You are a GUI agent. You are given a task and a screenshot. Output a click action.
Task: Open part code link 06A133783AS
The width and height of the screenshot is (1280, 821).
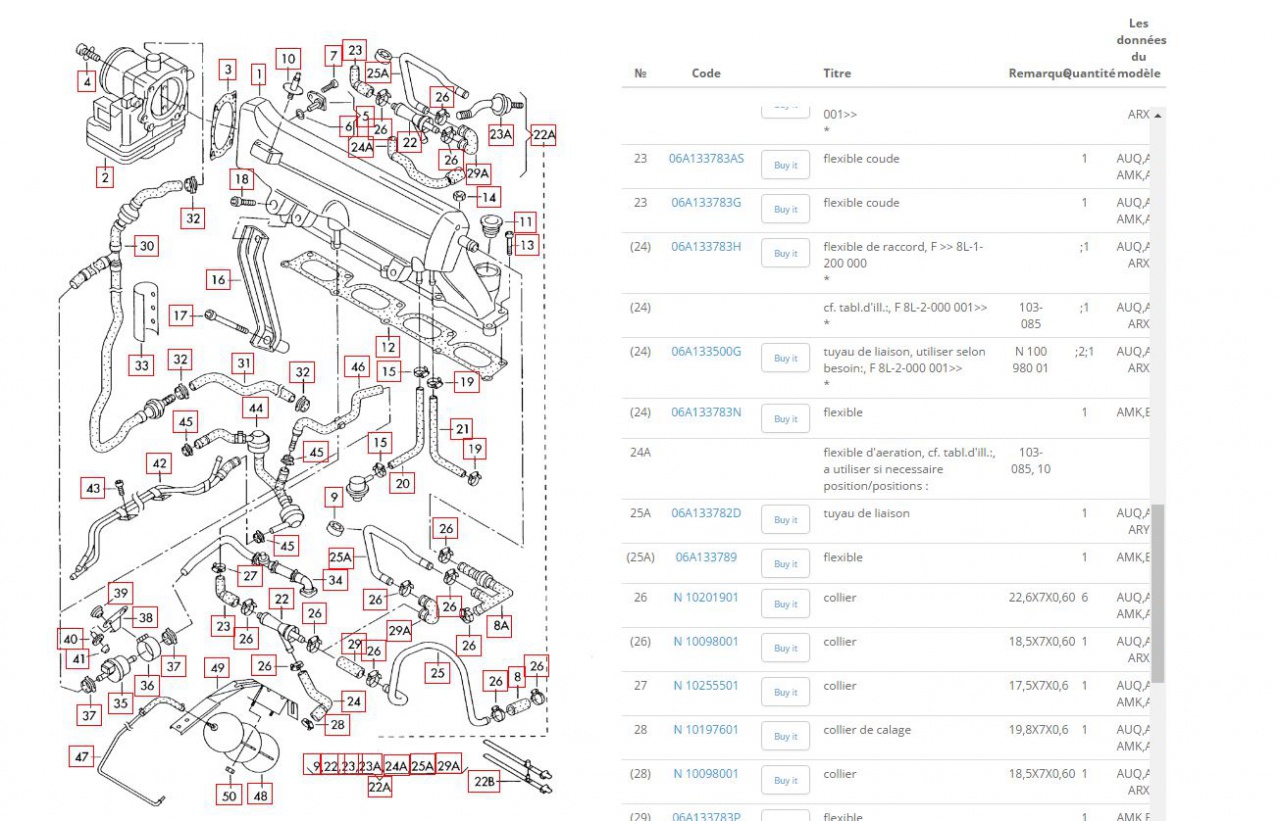[x=706, y=159]
